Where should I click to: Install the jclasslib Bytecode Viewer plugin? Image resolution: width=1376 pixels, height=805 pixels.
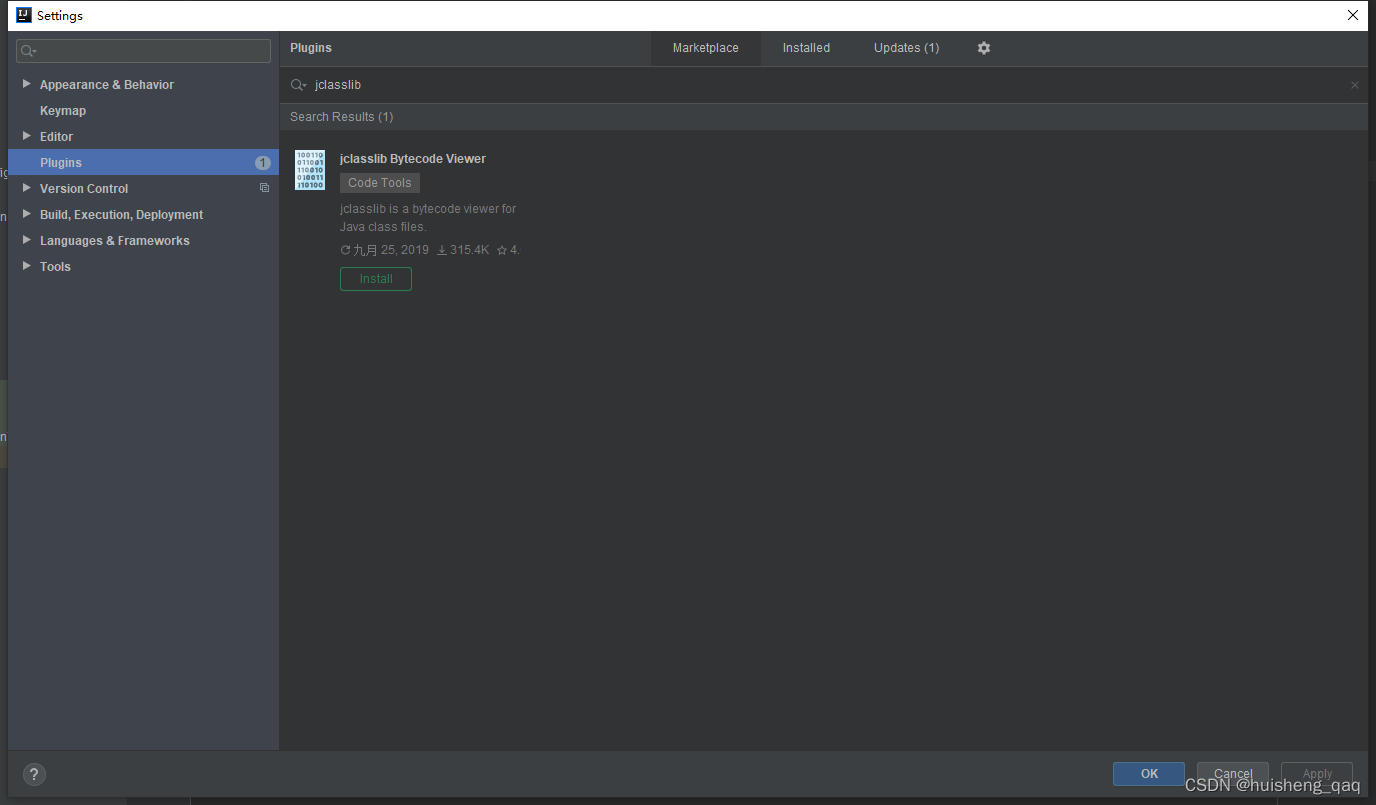pos(376,279)
